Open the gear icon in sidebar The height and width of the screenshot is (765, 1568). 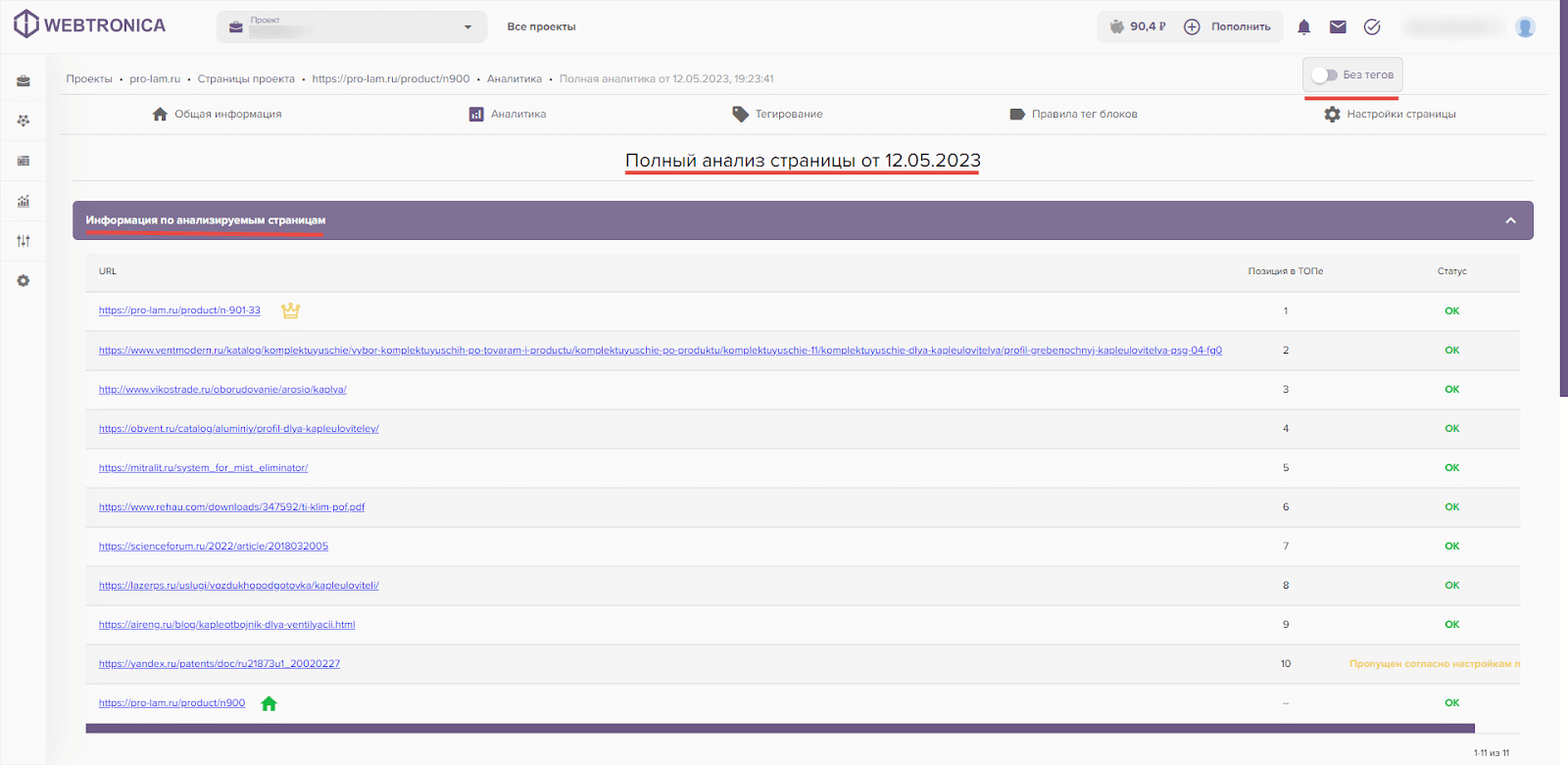click(x=24, y=281)
